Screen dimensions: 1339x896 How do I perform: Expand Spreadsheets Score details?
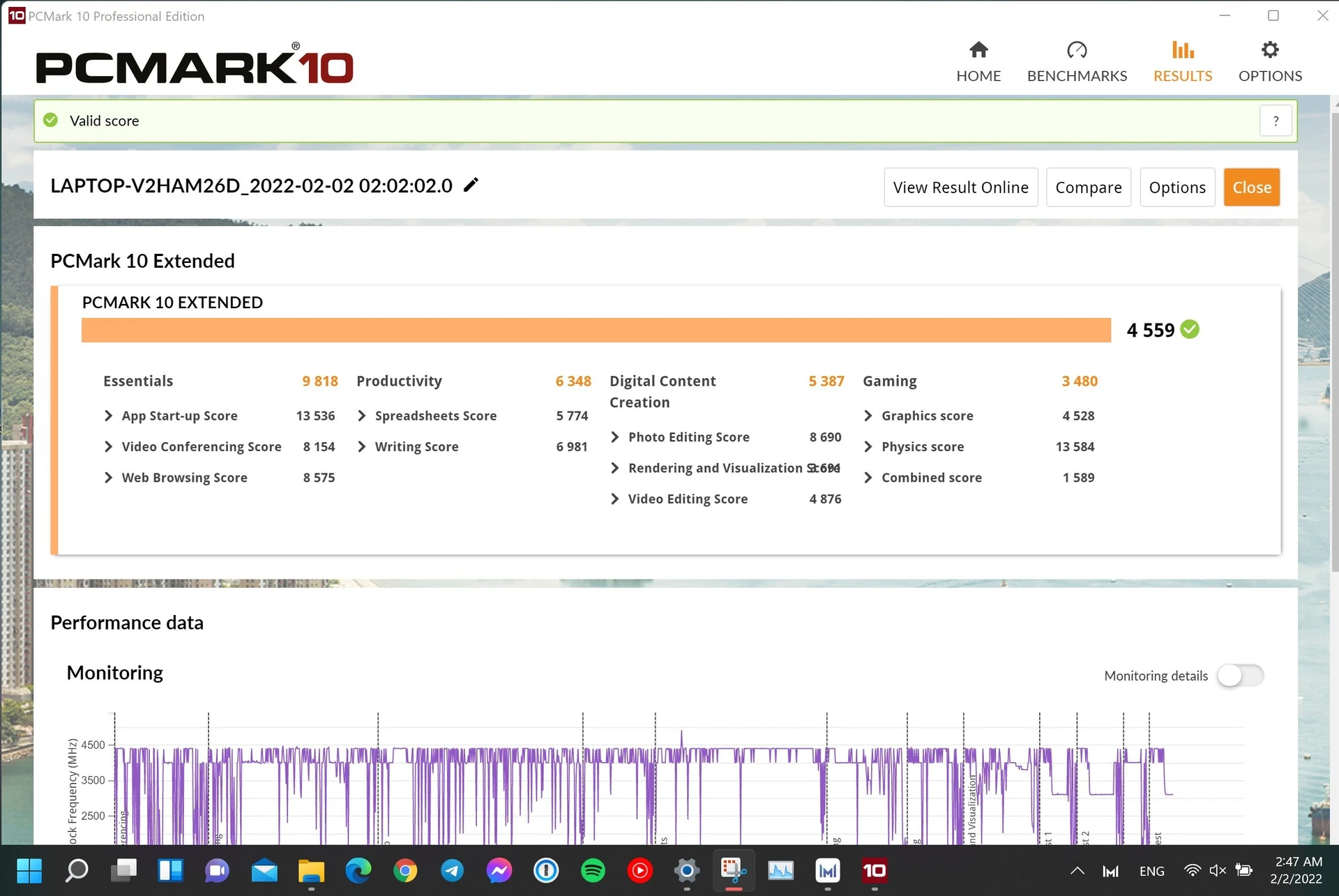(x=361, y=416)
